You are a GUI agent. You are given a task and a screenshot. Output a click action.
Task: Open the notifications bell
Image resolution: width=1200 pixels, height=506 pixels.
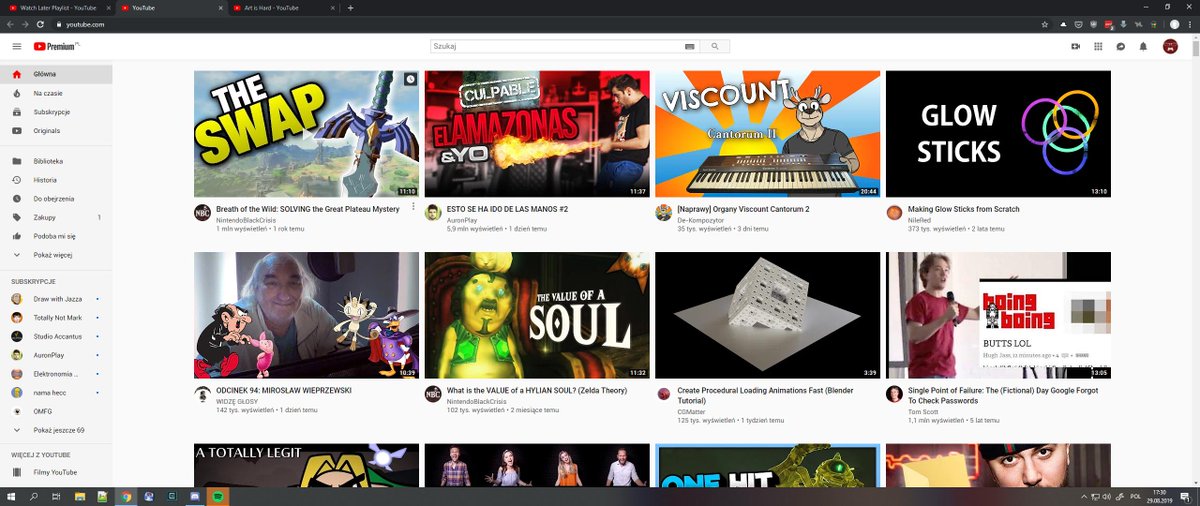[x=1143, y=46]
